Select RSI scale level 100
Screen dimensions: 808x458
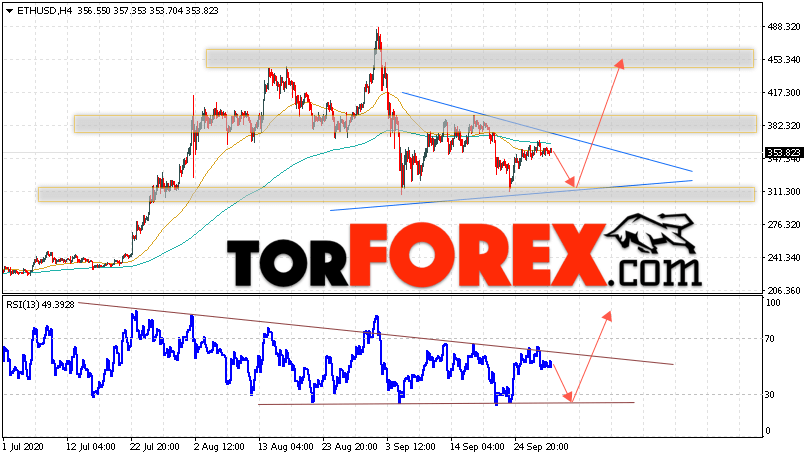click(x=773, y=303)
